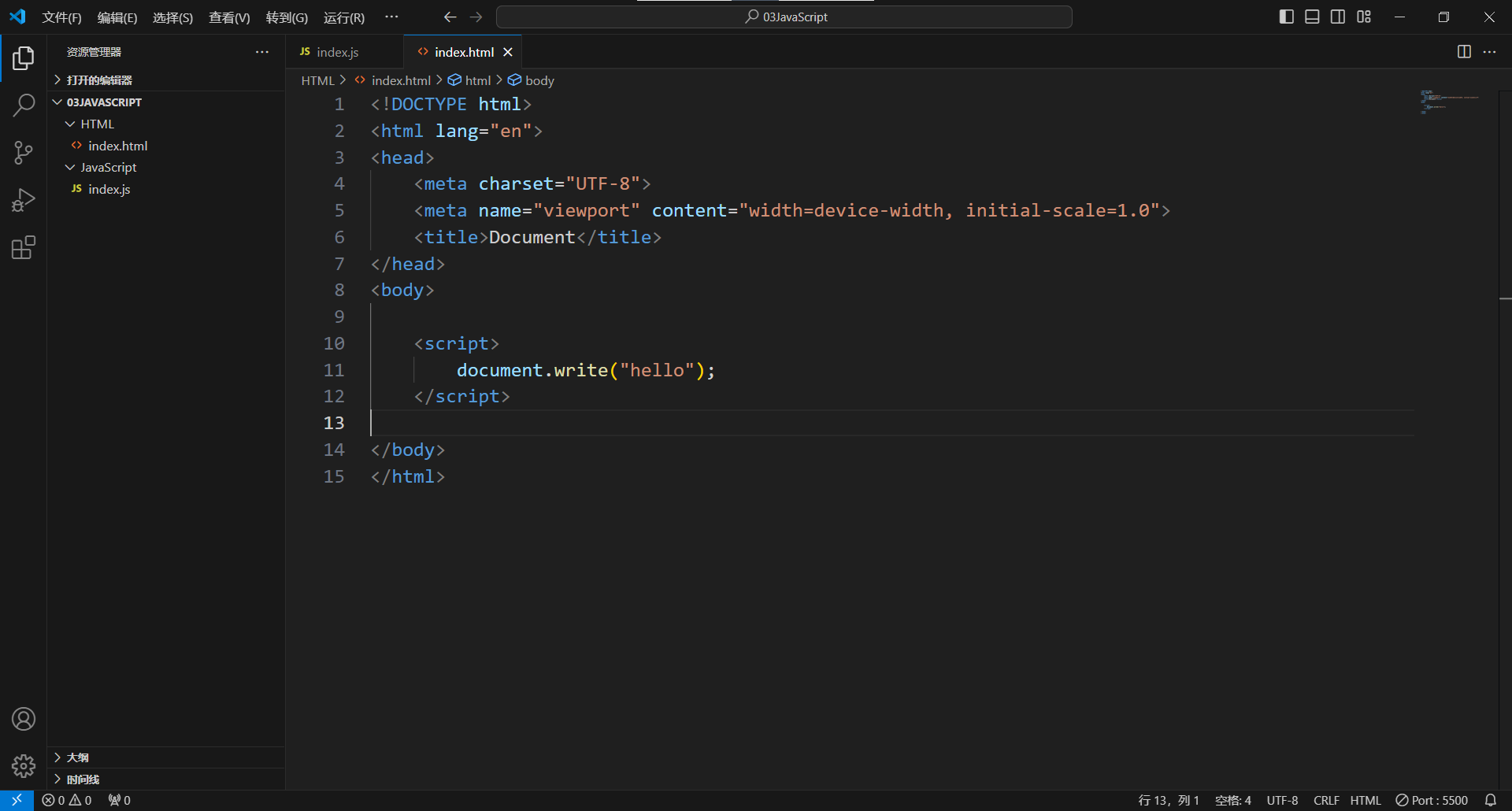Viewport: 1512px width, 811px height.
Task: Open the Manage gear settings icon
Action: [x=24, y=766]
